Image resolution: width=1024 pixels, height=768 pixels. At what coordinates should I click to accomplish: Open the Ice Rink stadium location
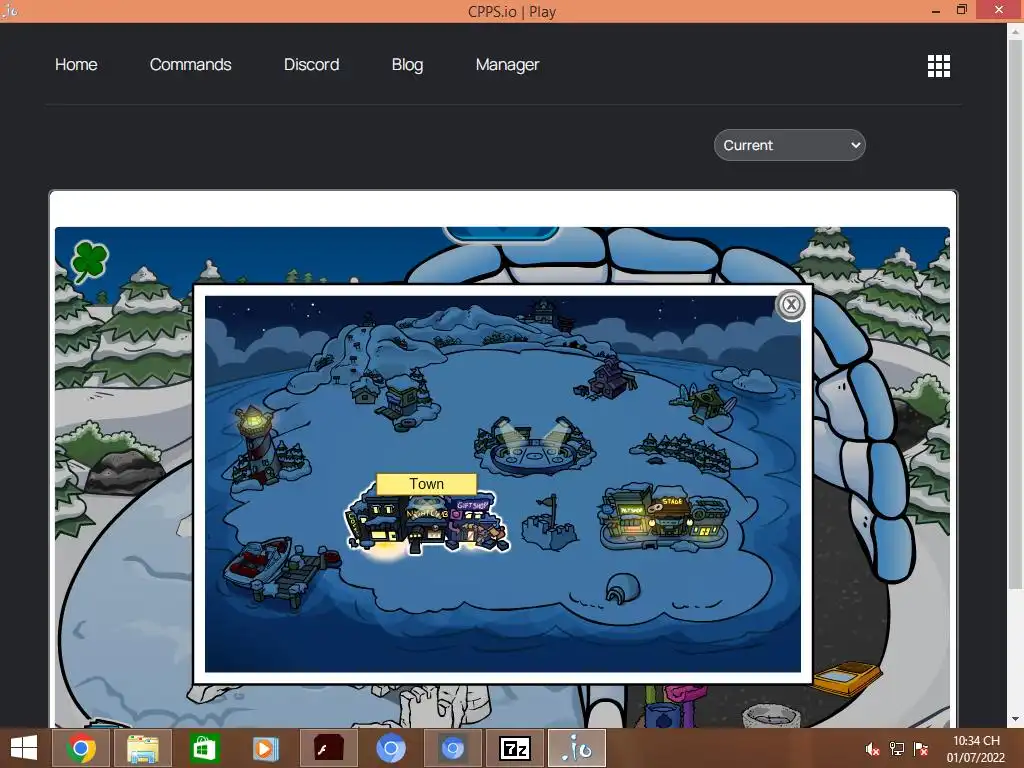(x=534, y=447)
